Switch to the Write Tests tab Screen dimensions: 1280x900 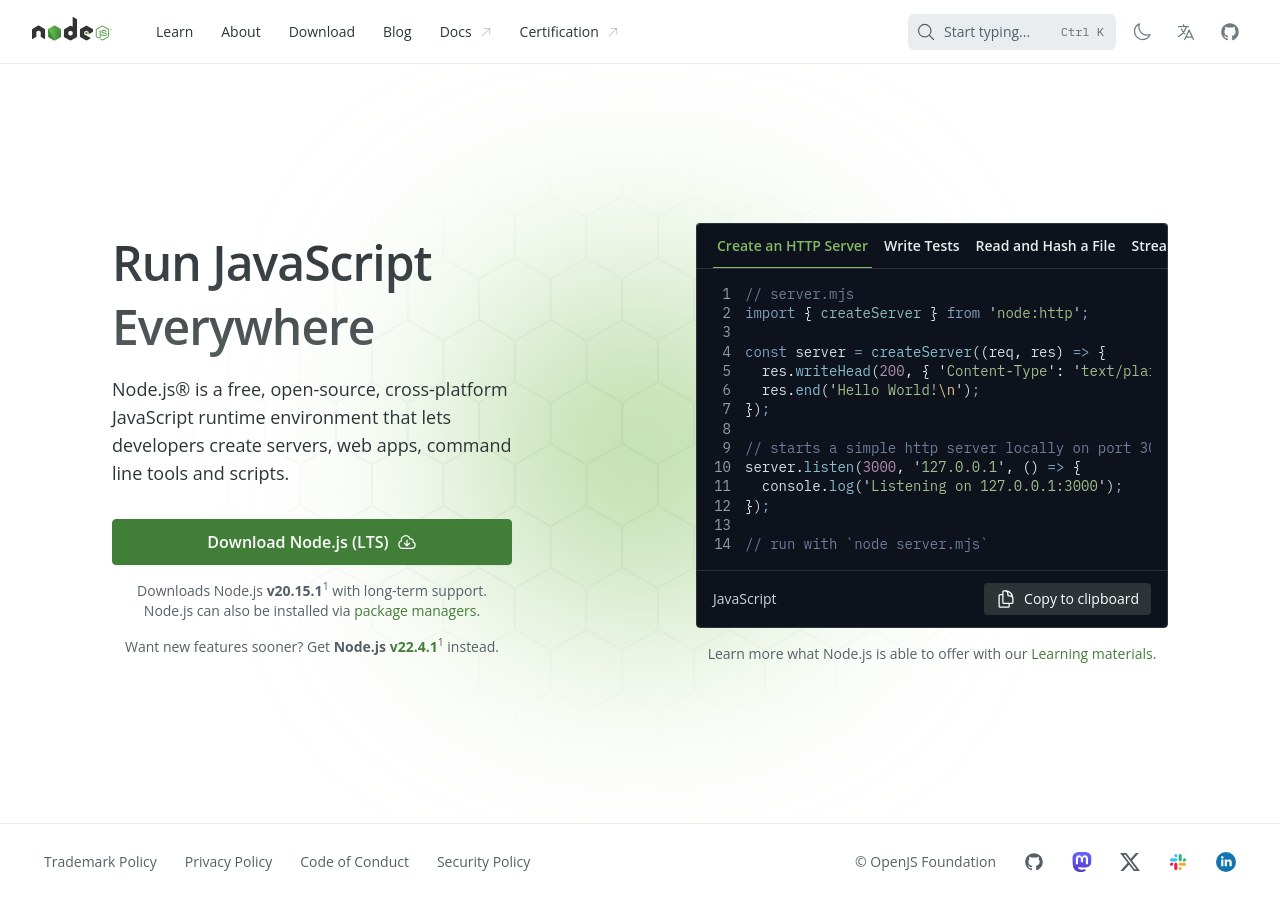pos(921,246)
